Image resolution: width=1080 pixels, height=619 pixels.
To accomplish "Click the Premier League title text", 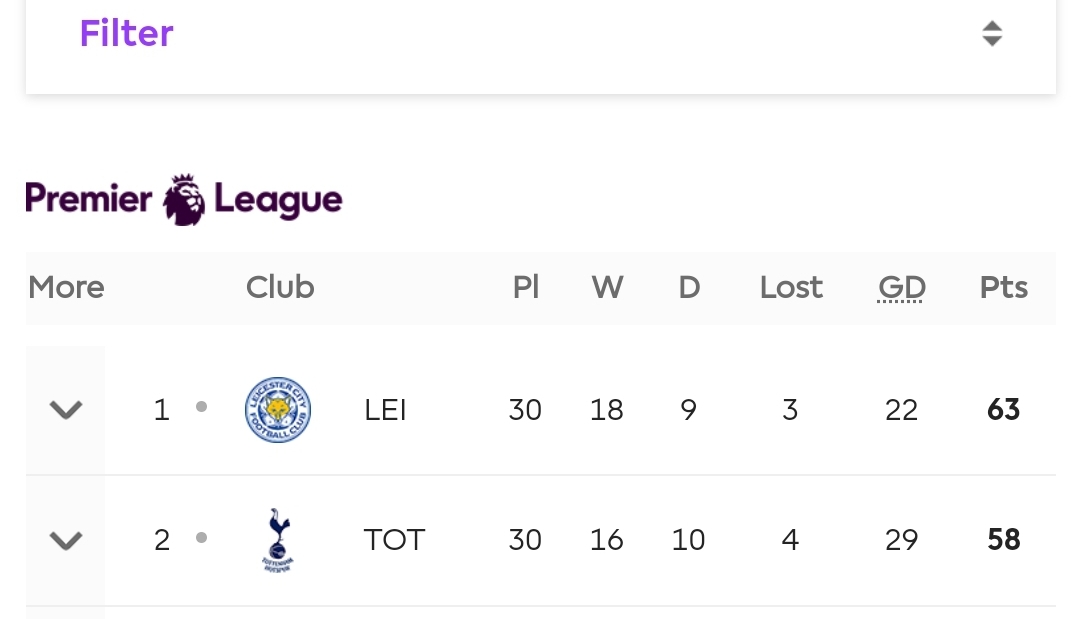I will click(184, 200).
